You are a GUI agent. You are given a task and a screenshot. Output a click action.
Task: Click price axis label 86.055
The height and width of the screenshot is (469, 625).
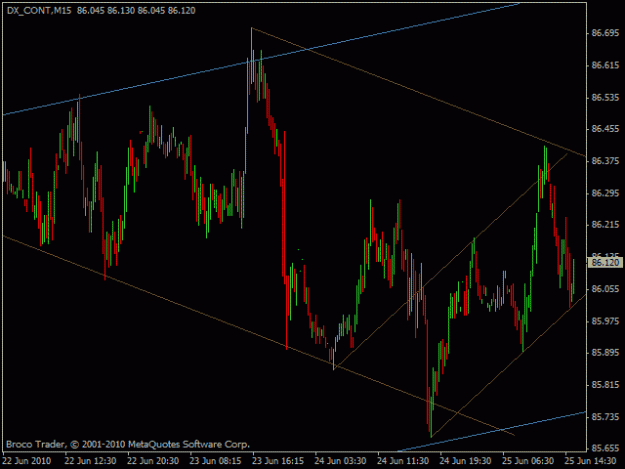(x=605, y=289)
